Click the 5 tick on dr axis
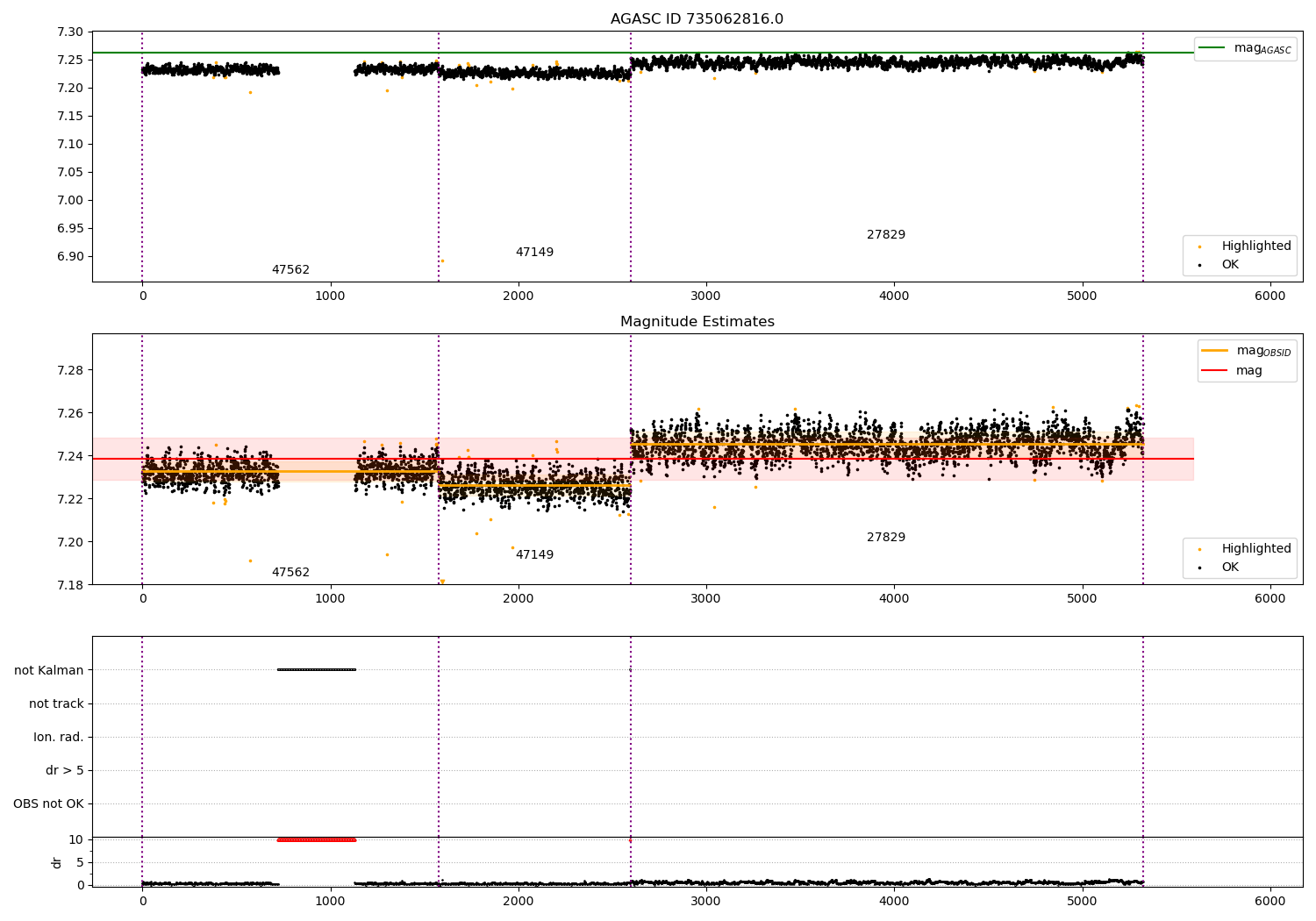This screenshot has height=921, width=1316. pyautogui.click(x=80, y=862)
